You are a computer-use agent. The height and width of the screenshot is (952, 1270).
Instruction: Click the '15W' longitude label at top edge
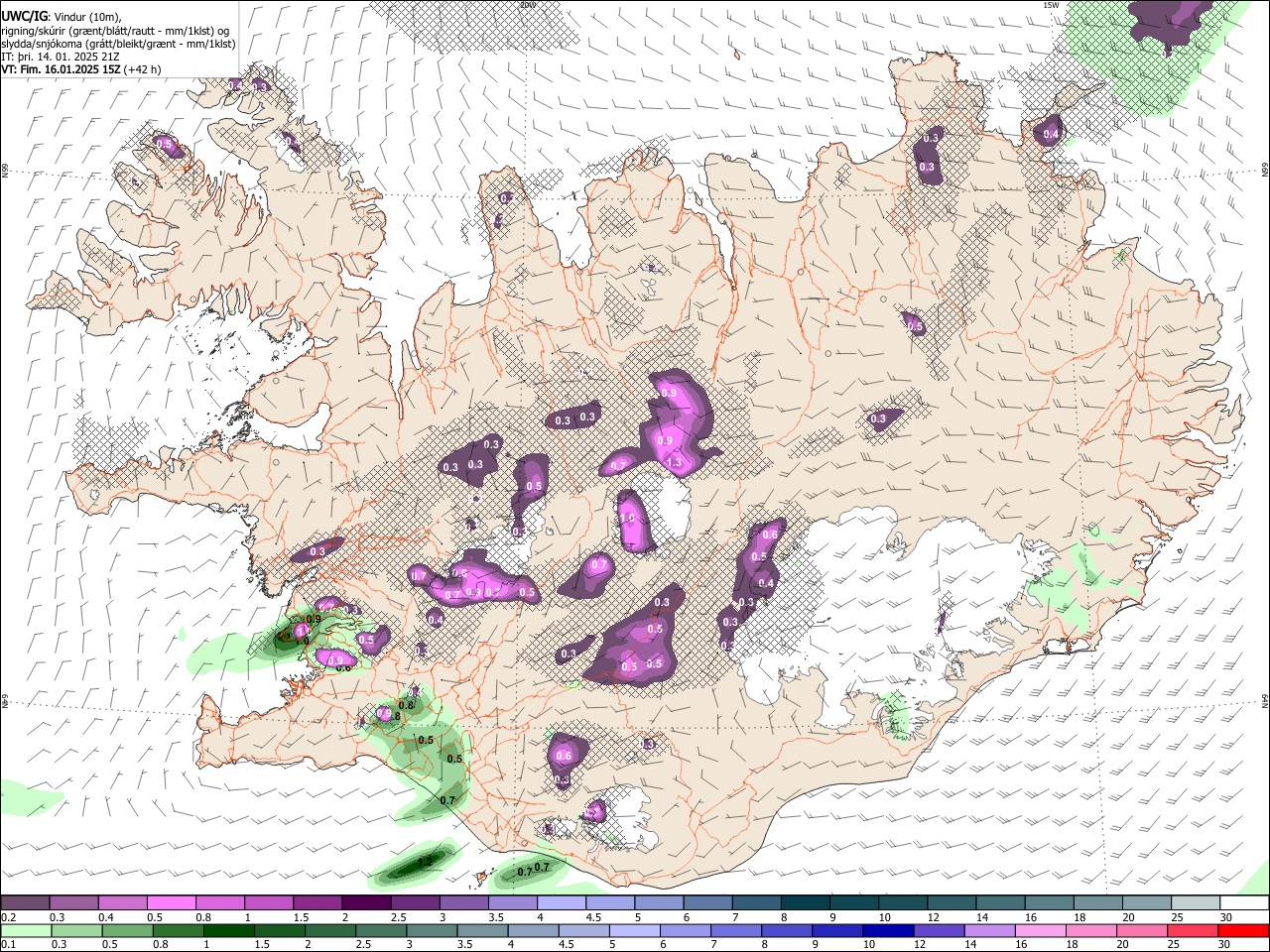(x=1051, y=6)
